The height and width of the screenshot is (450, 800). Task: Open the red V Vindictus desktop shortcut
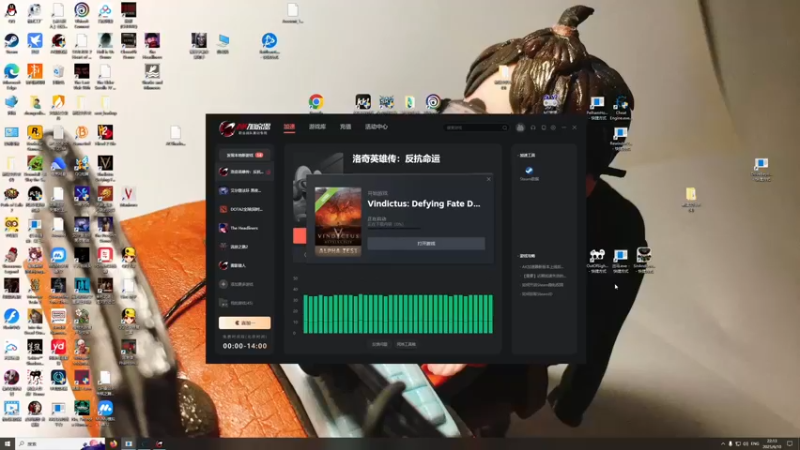129,196
